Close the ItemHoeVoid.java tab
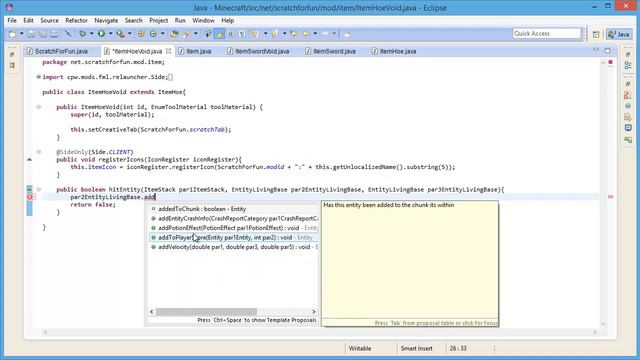 tap(168, 51)
